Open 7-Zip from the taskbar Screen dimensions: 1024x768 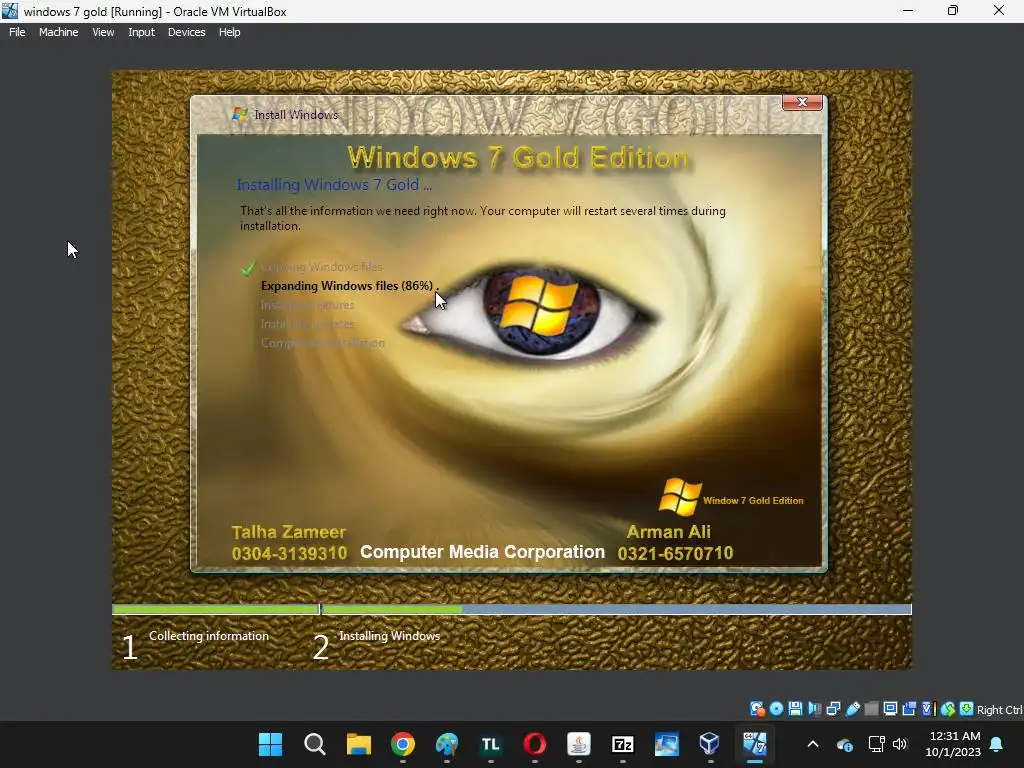[622, 744]
